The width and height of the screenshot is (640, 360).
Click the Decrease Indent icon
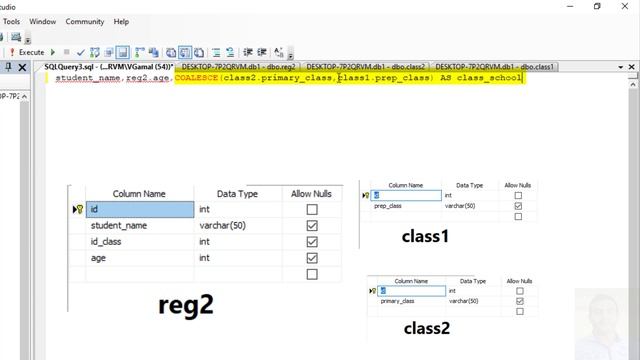click(248, 53)
